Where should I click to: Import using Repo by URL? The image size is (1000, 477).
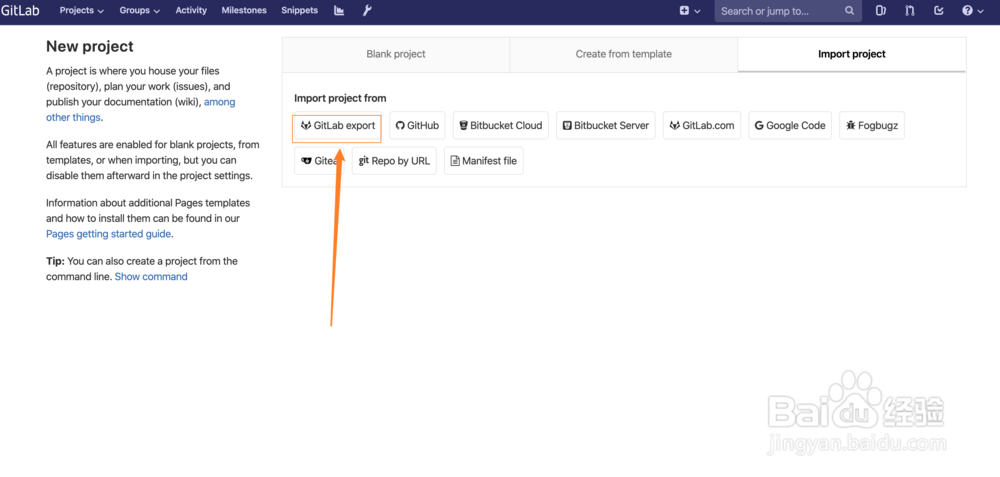click(x=394, y=161)
